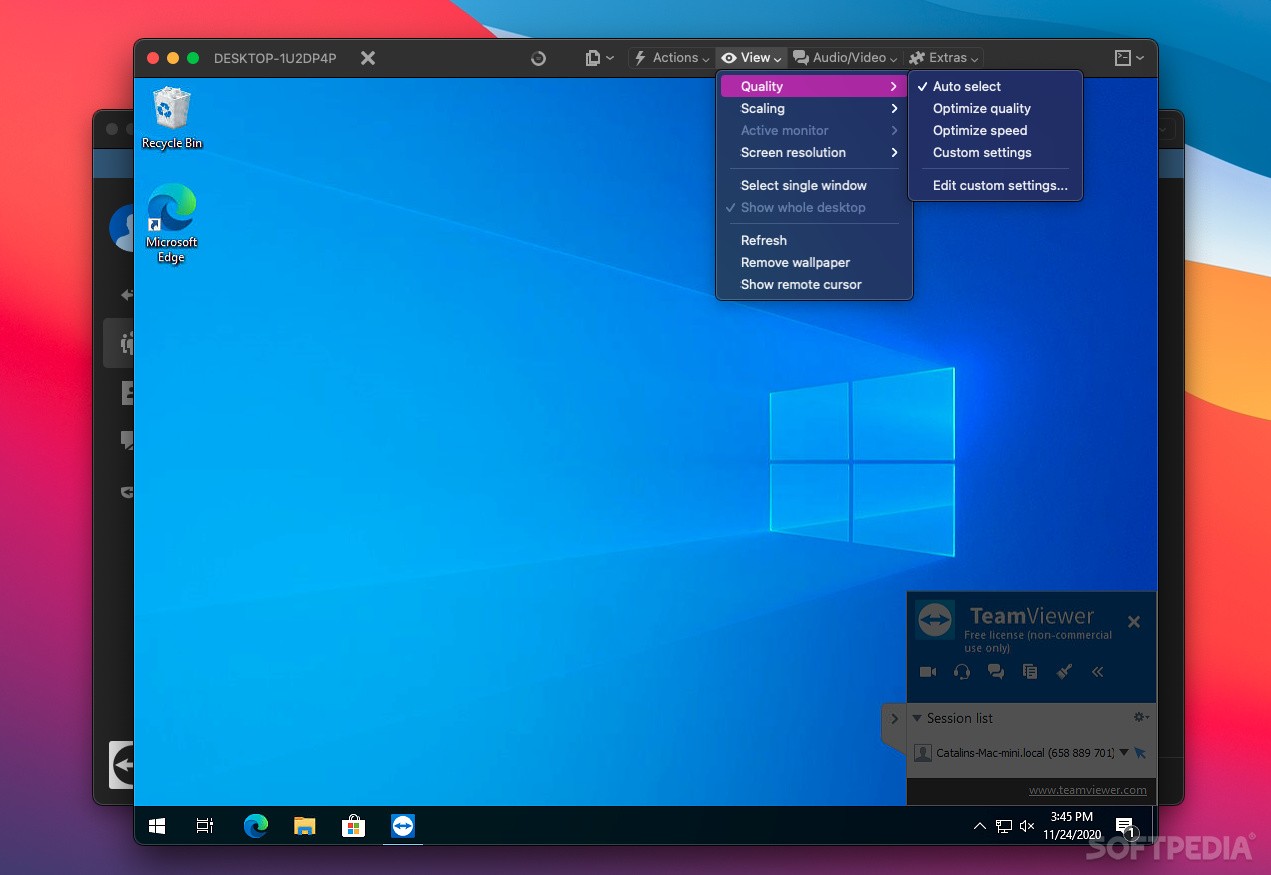Show hidden system tray icons
1271x875 pixels.
click(x=979, y=826)
